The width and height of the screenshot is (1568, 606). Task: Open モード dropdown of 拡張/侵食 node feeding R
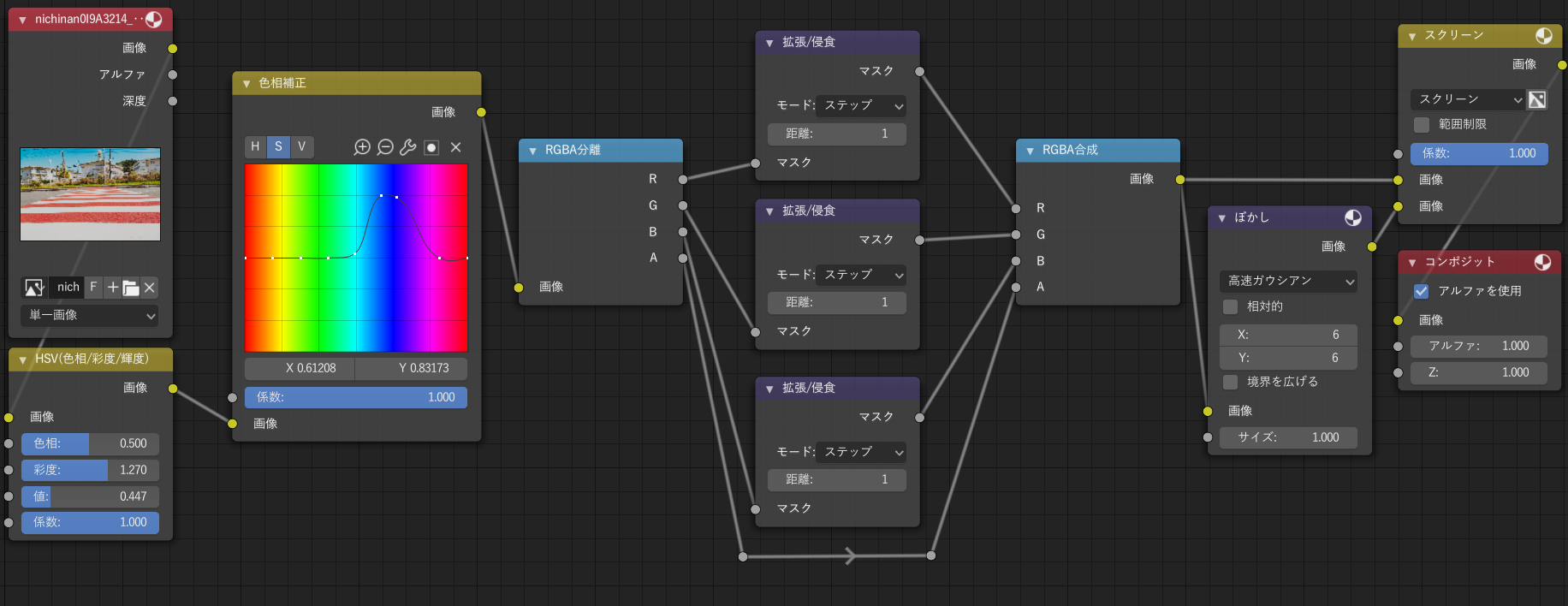pyautogui.click(x=860, y=105)
